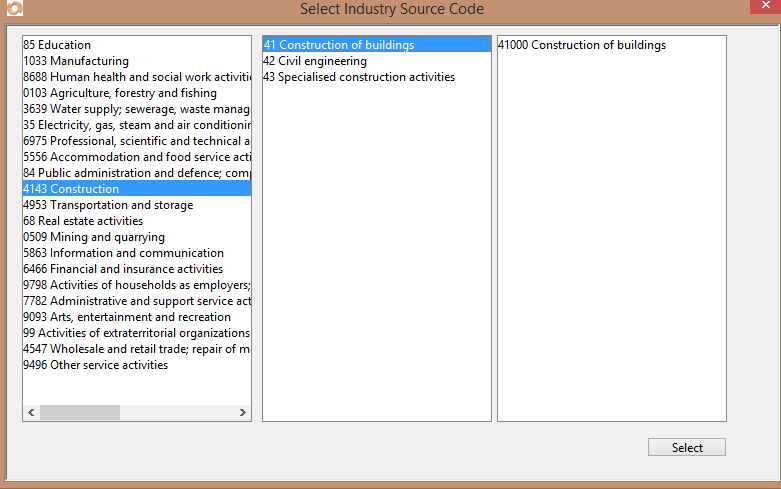Image resolution: width=781 pixels, height=489 pixels.
Task: Select 41 Construction of buildings division
Action: click(x=339, y=45)
